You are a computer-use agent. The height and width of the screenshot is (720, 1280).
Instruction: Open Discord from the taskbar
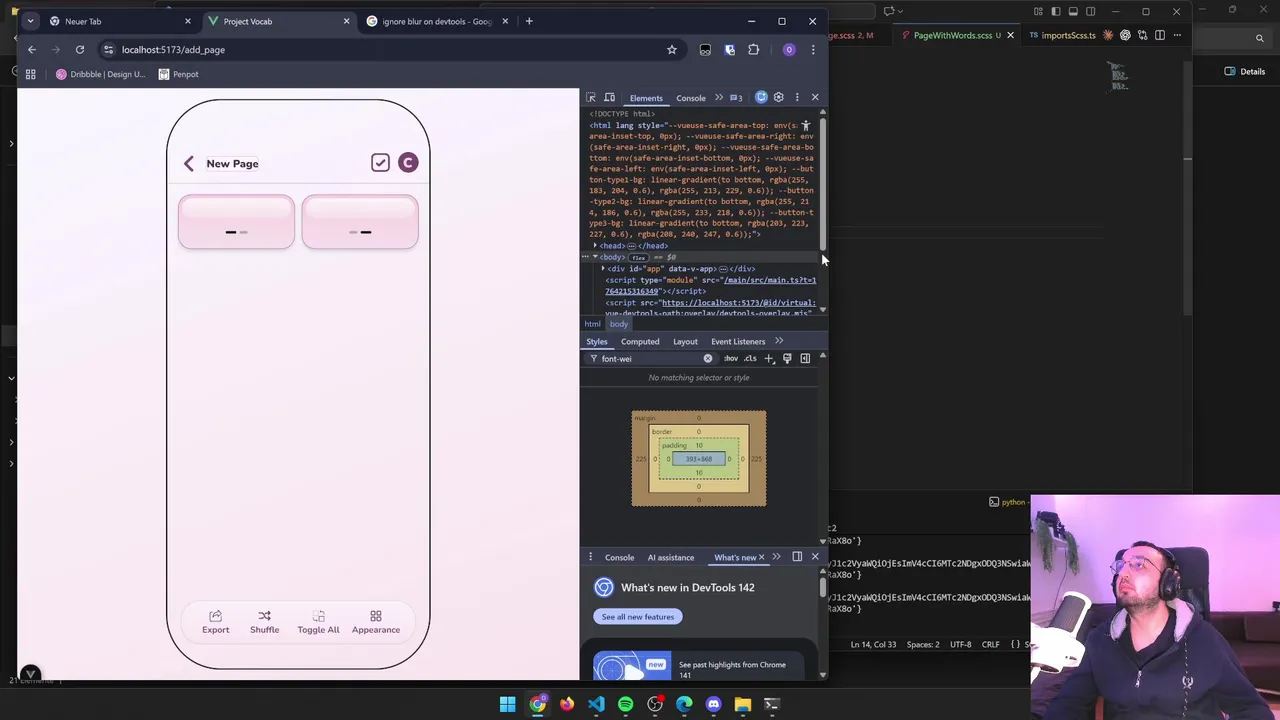pyautogui.click(x=713, y=704)
